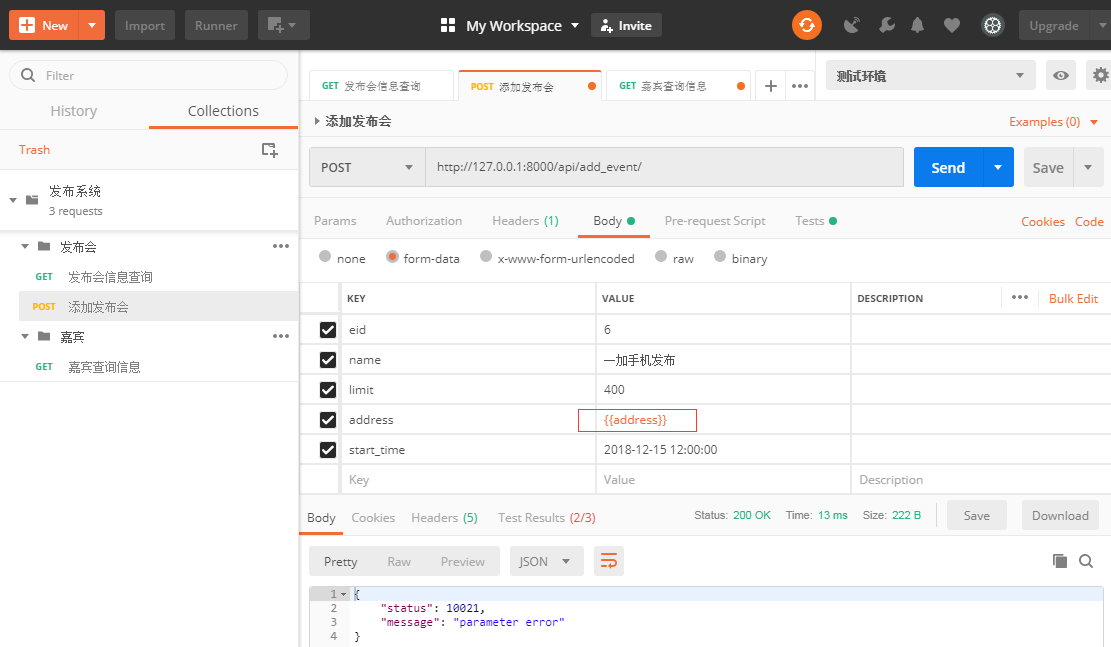Uncheck the name parameter checkbox

[x=327, y=360]
